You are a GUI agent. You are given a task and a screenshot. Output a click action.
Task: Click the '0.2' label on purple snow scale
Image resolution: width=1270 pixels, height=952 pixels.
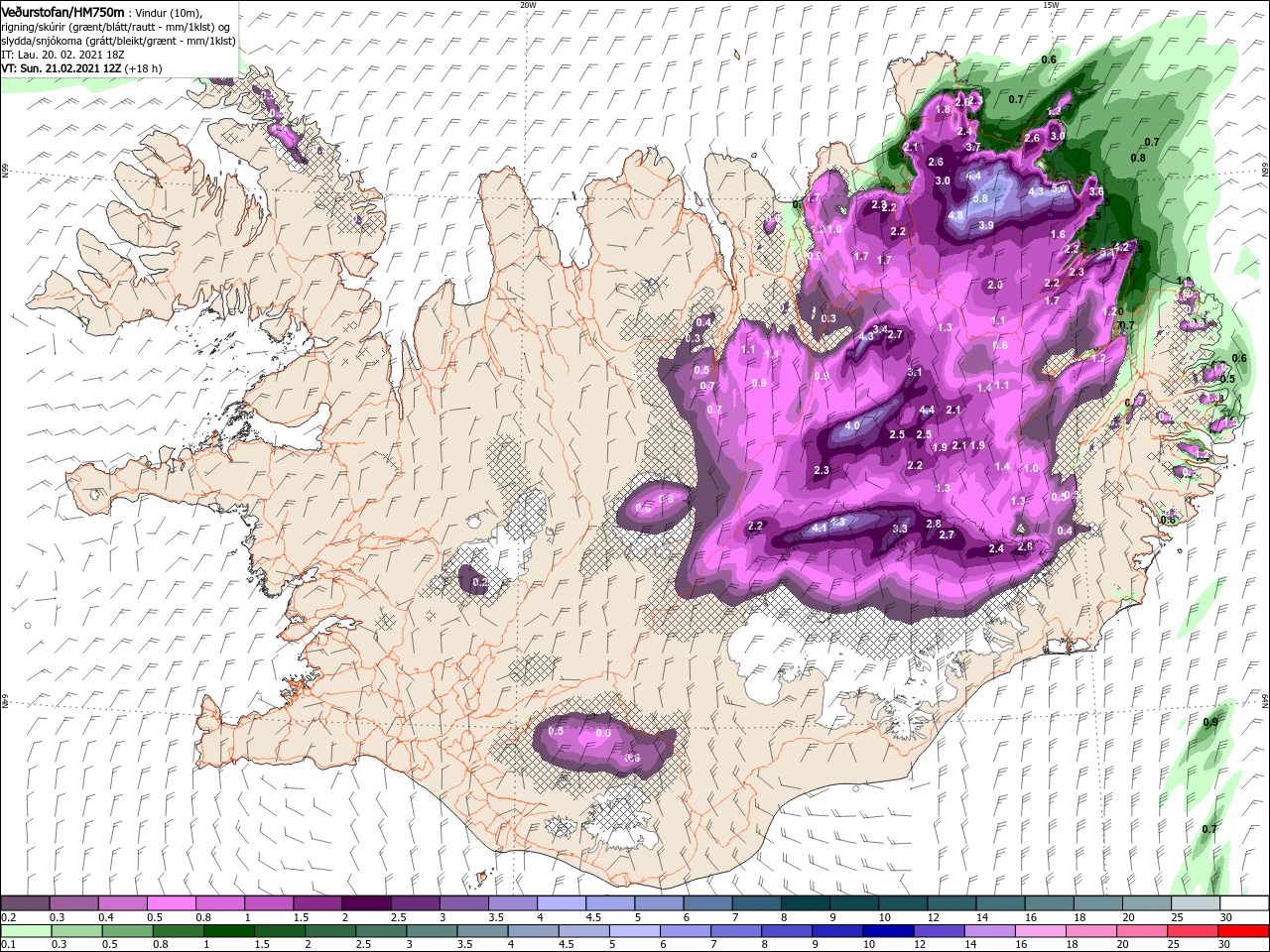[8, 917]
